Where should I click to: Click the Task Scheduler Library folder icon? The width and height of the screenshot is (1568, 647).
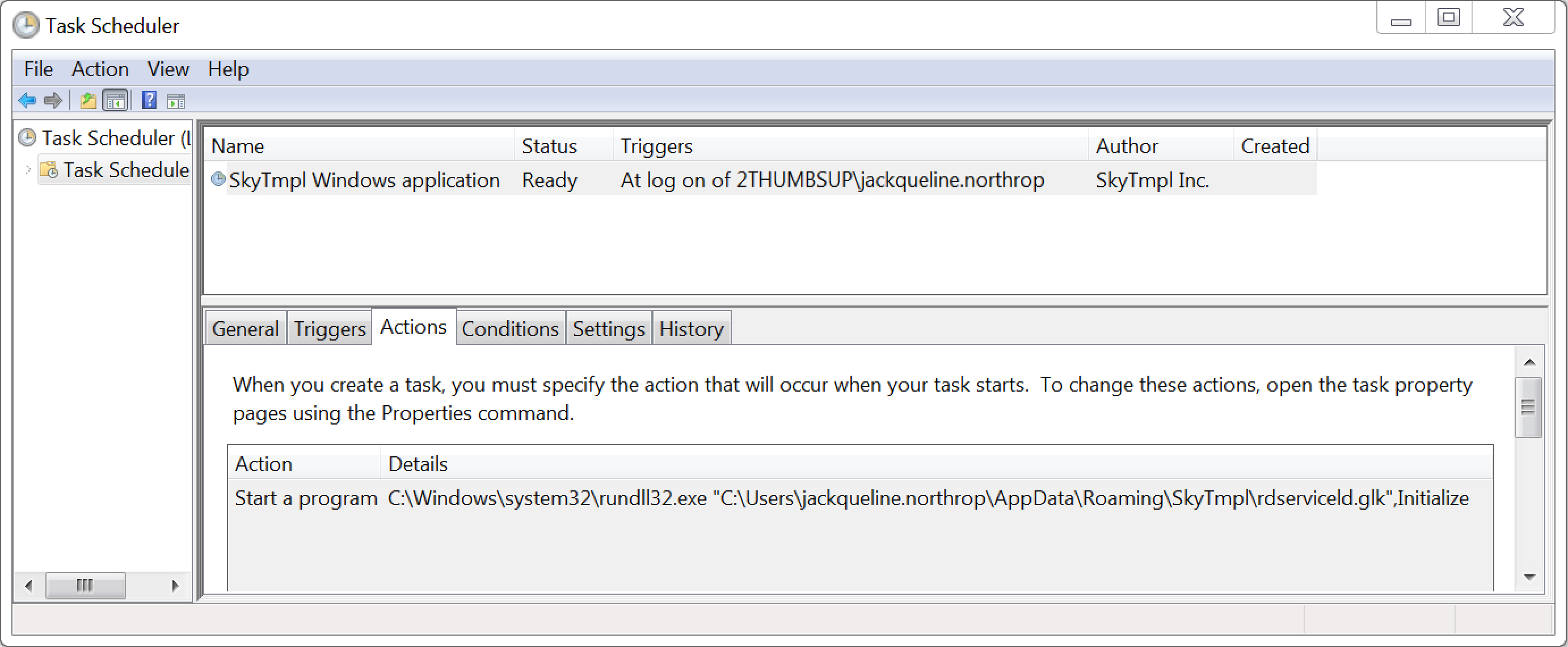click(49, 170)
